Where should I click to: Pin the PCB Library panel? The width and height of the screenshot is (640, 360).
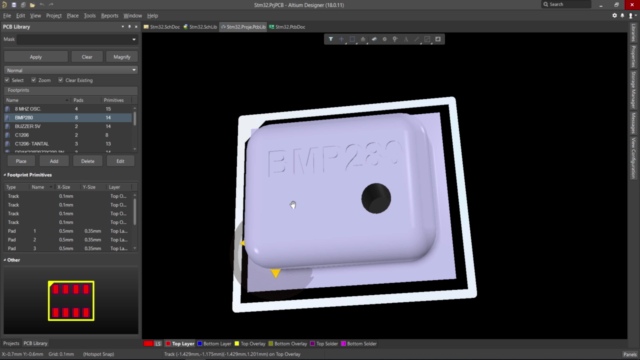pyautogui.click(x=129, y=27)
